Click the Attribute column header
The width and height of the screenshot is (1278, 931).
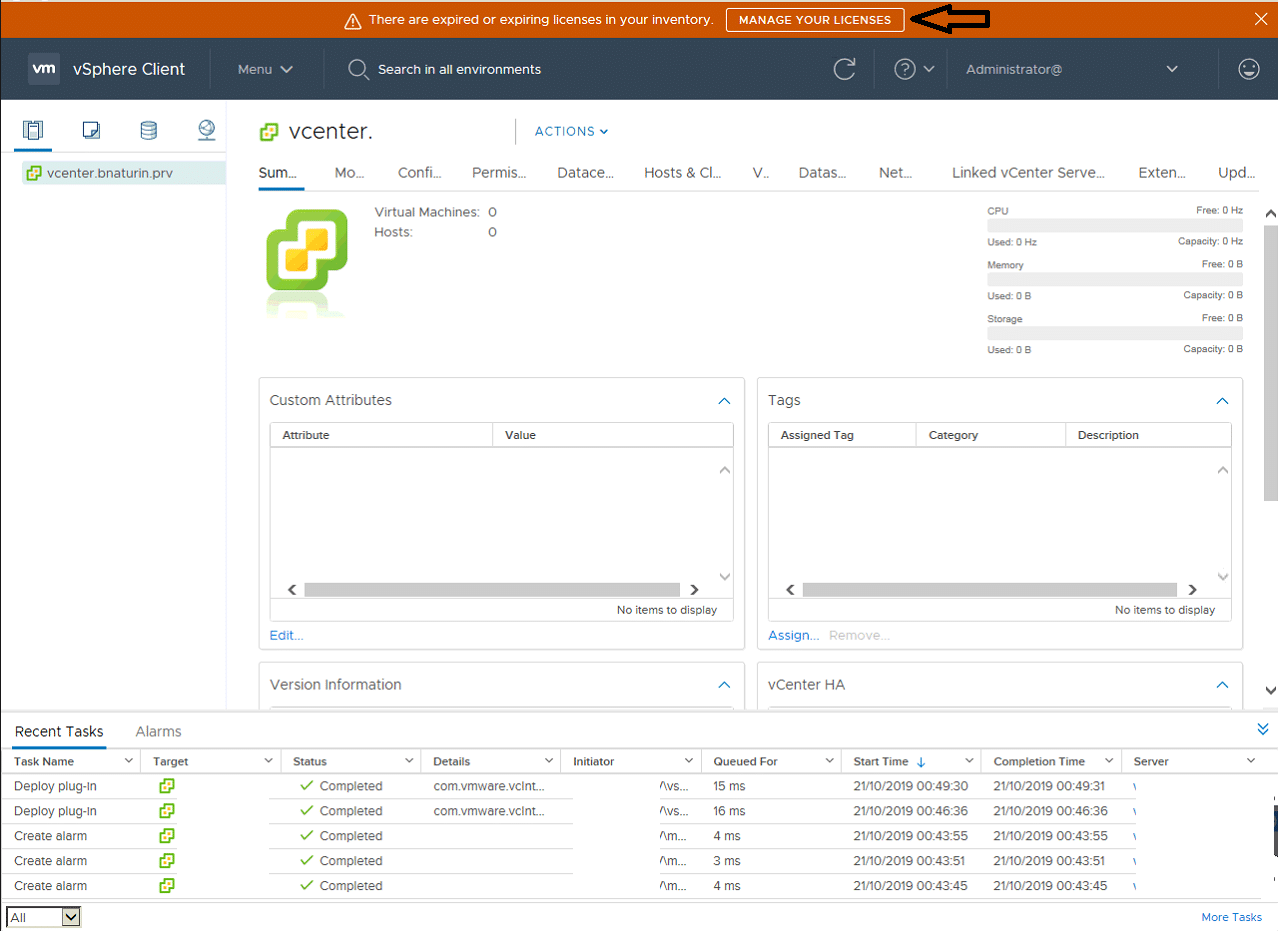point(381,435)
